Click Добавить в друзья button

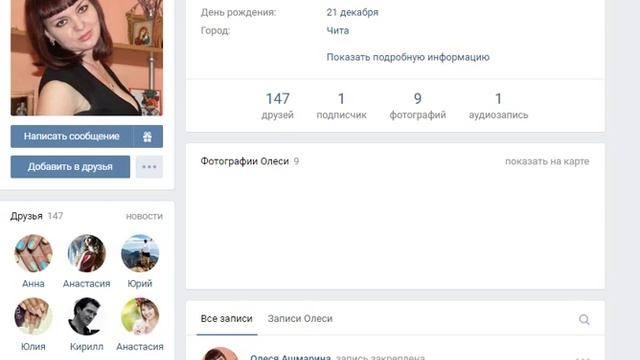click(x=70, y=167)
